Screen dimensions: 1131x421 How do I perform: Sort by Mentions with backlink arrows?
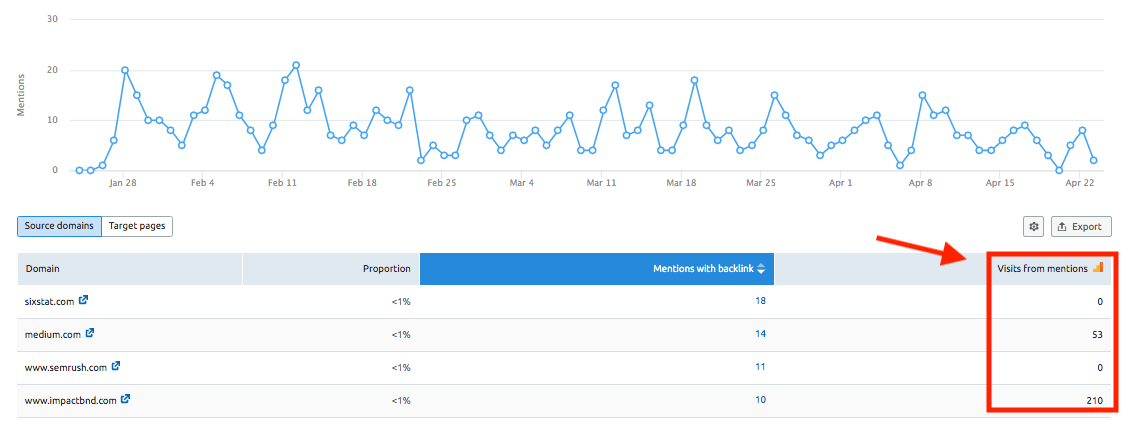tap(762, 268)
